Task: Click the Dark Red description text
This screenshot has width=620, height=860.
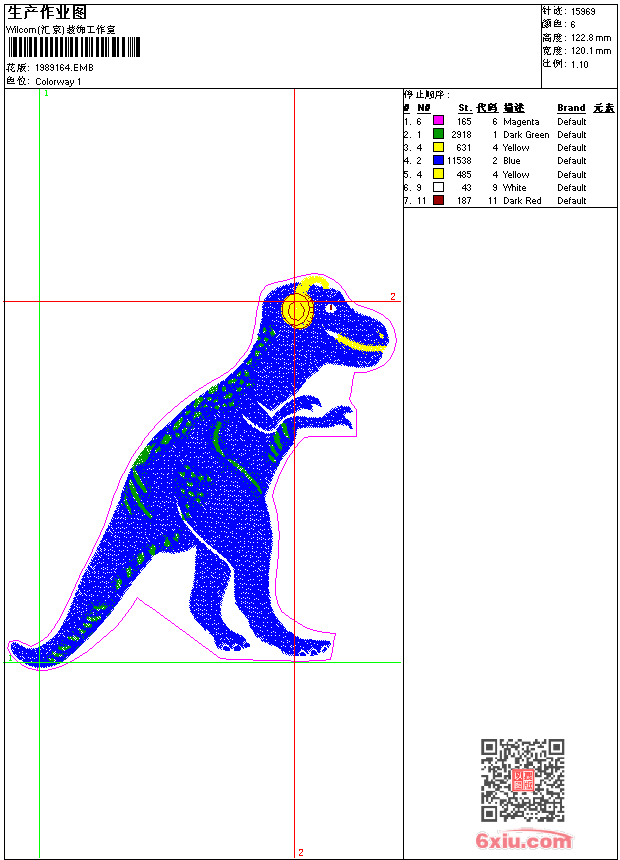Action: 522,201
